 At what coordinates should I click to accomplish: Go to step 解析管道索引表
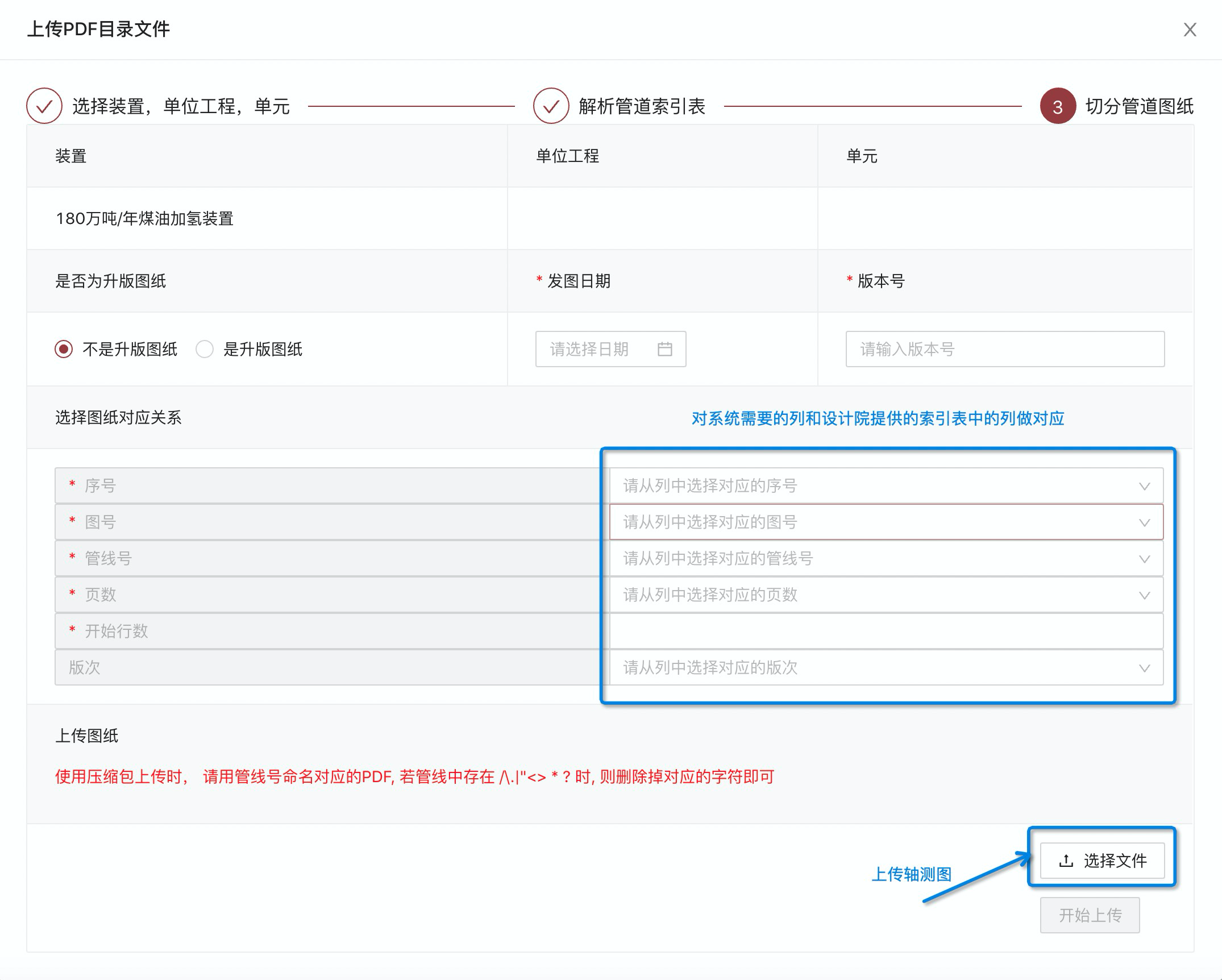[642, 106]
